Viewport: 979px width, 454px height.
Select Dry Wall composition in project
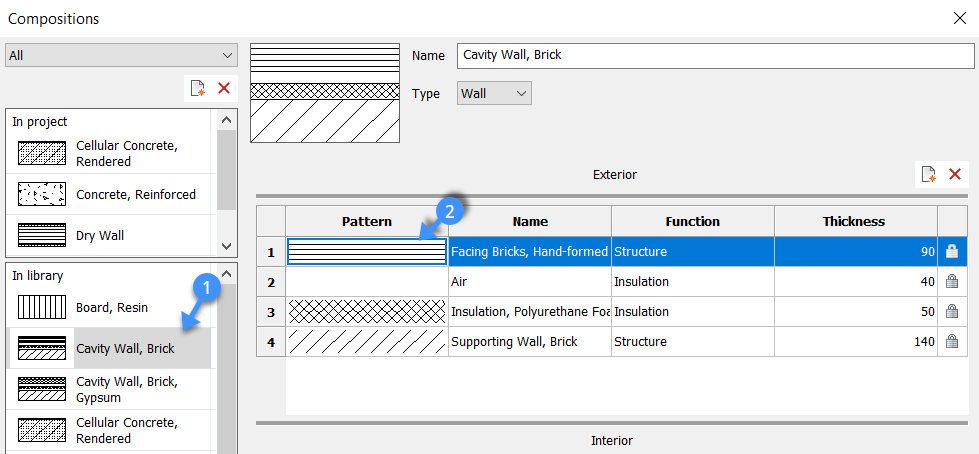coord(100,236)
